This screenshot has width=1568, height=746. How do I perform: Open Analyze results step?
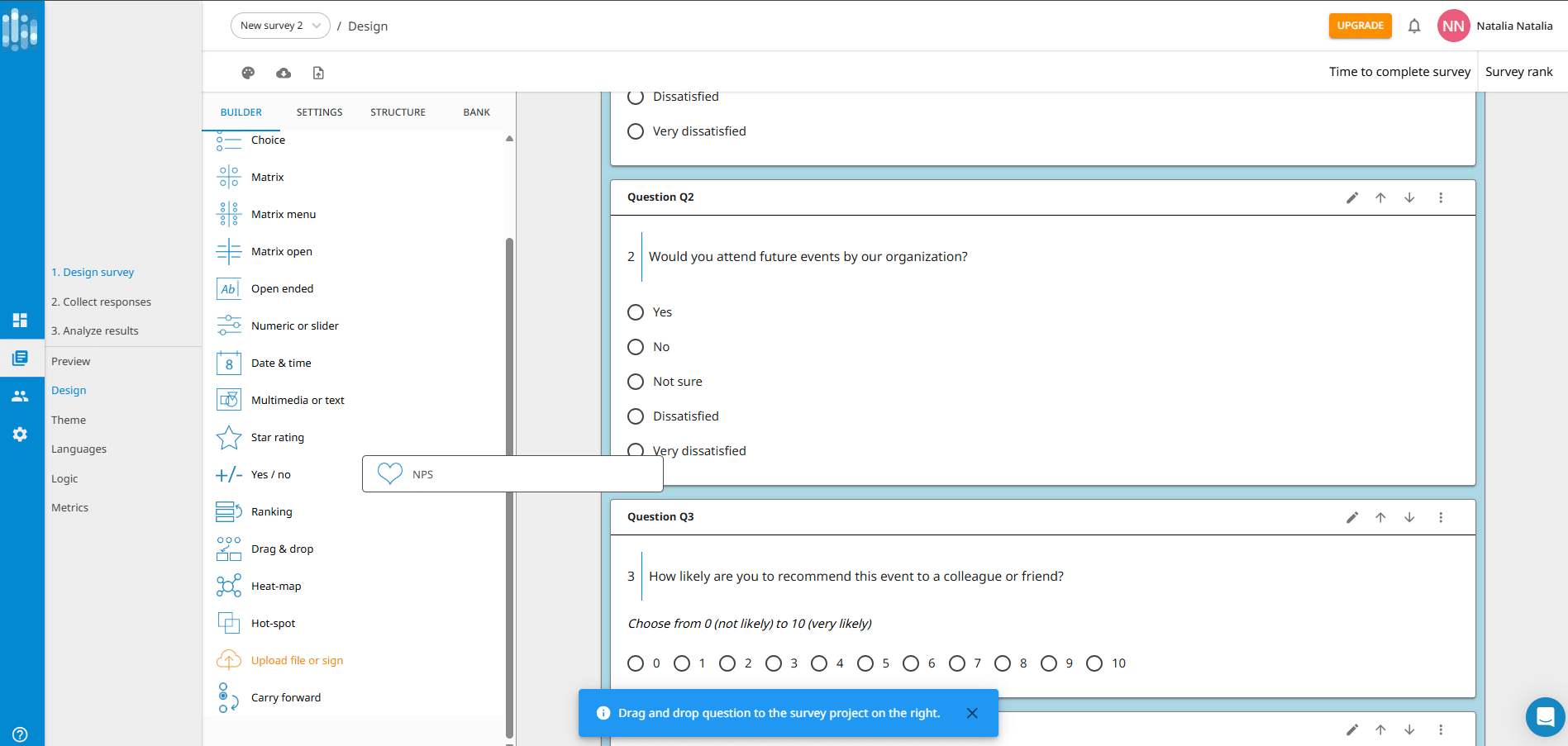(x=95, y=330)
